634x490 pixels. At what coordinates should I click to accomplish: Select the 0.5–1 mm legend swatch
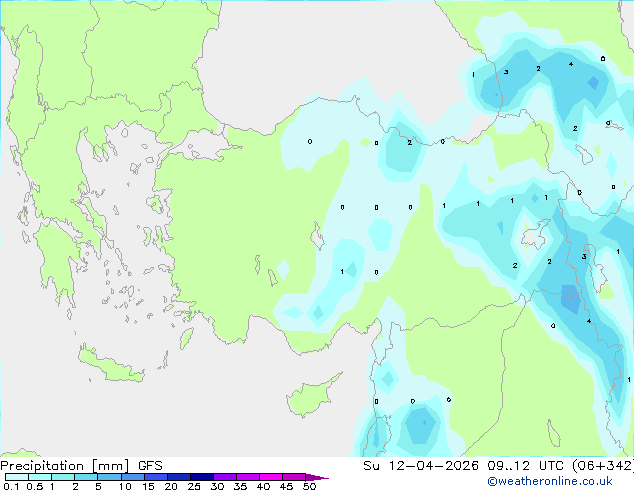pyautogui.click(x=40, y=477)
